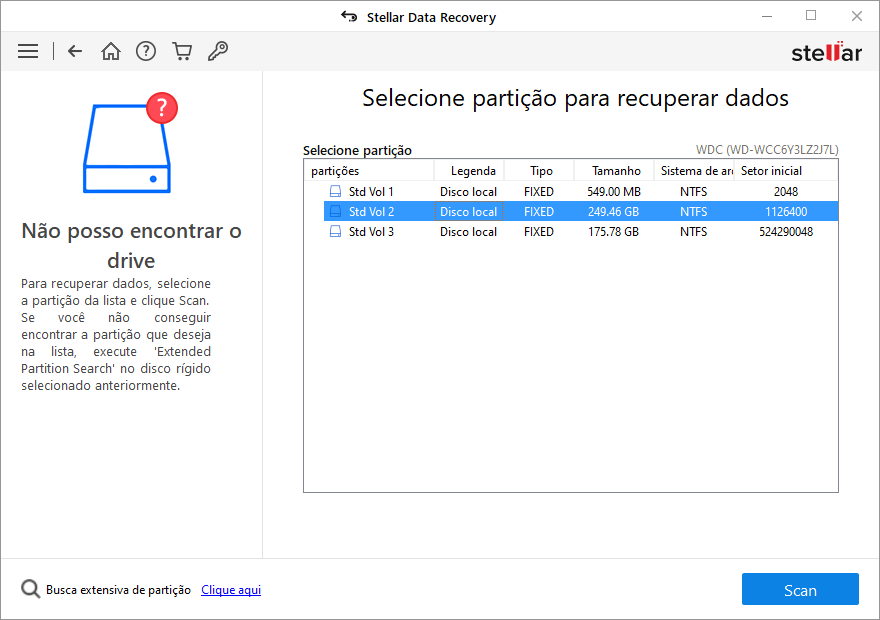Open help question mark icon
Screen dimensions: 880x620
tap(146, 52)
